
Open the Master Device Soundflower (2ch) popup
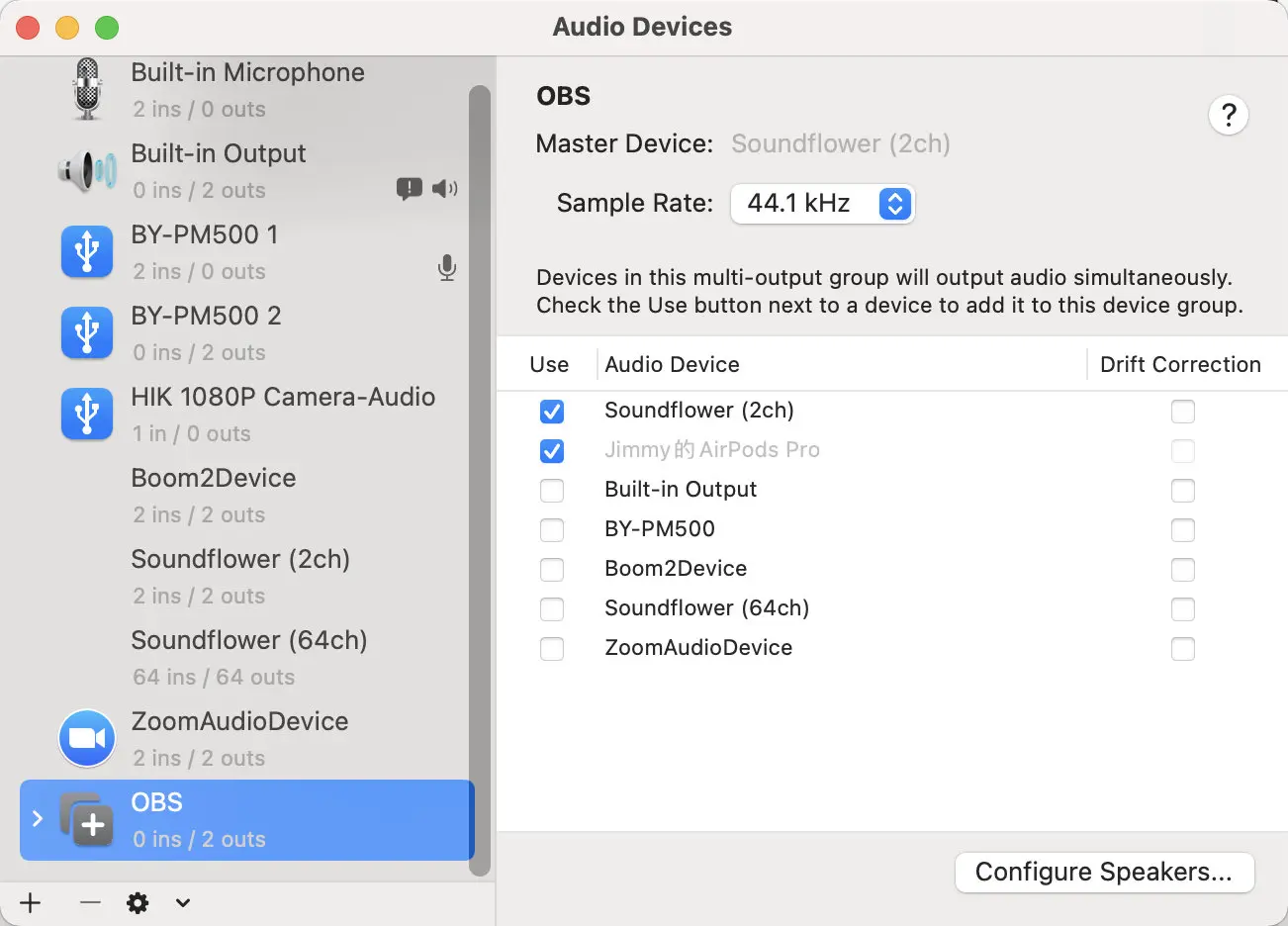(841, 144)
